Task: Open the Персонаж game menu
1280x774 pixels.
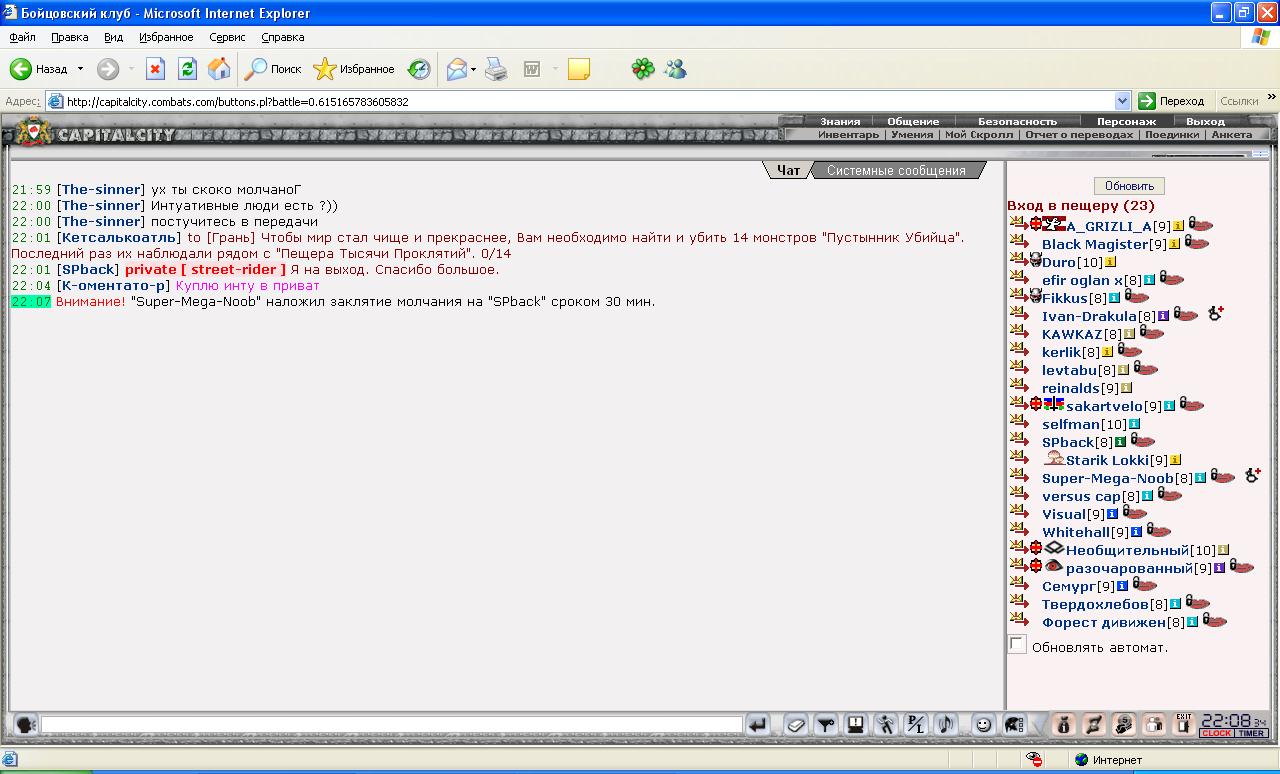Action: (1126, 121)
